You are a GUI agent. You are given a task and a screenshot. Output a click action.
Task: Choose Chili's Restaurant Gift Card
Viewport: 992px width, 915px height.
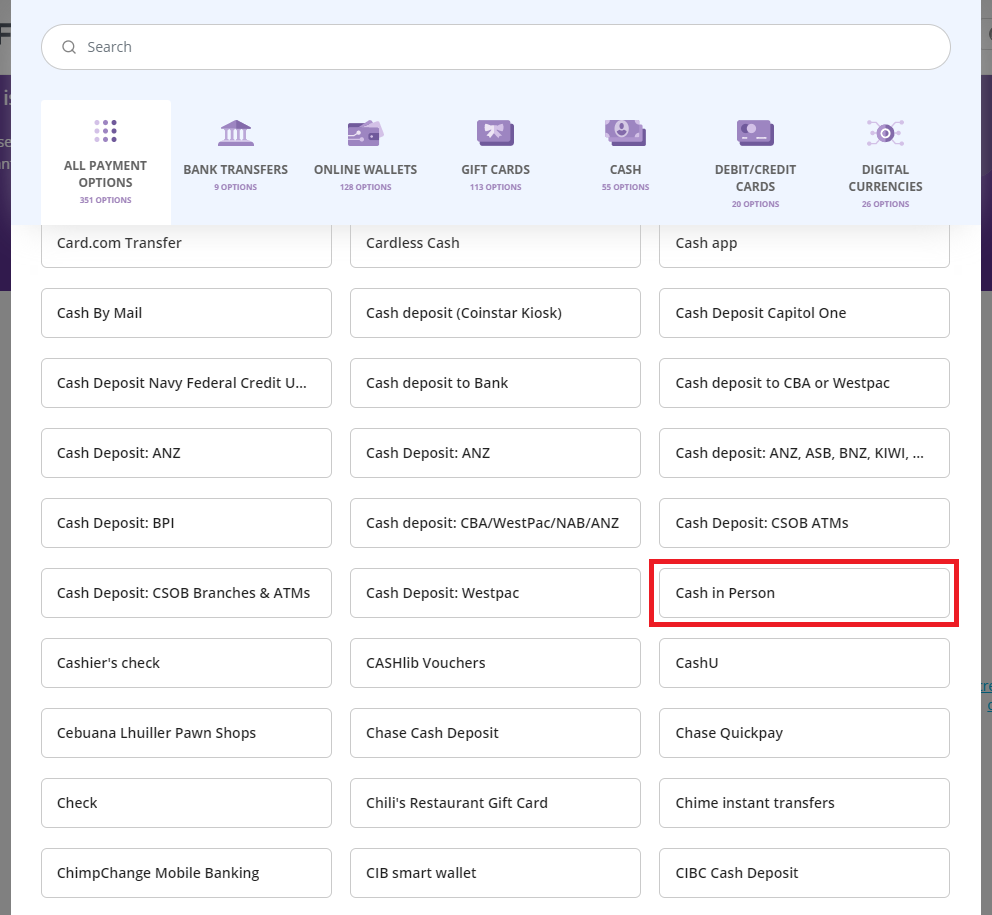tap(495, 803)
